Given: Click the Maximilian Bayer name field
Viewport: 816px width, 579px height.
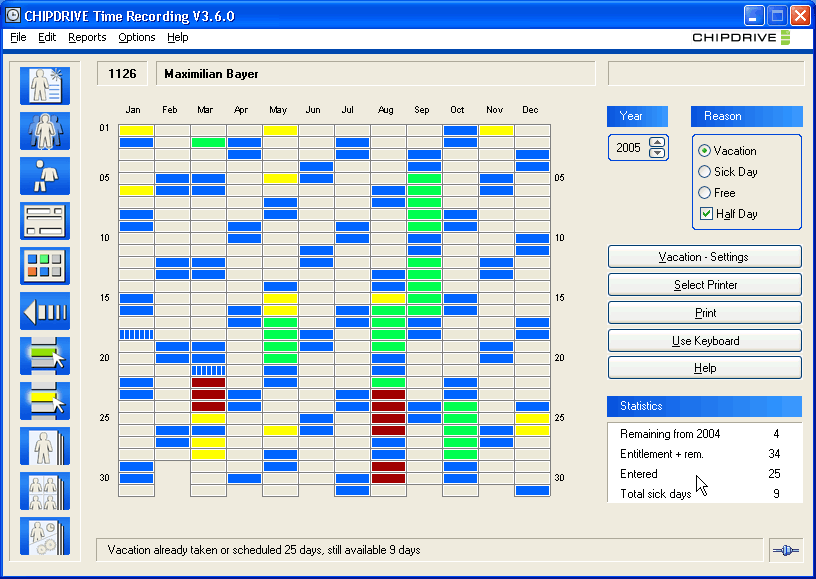Looking at the screenshot, I should pos(376,74).
